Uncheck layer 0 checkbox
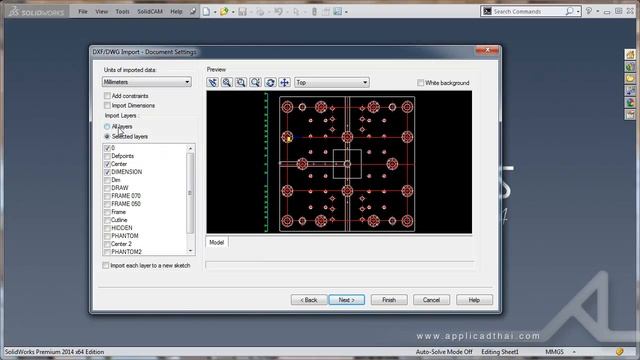Image resolution: width=640 pixels, height=360 pixels. point(107,148)
